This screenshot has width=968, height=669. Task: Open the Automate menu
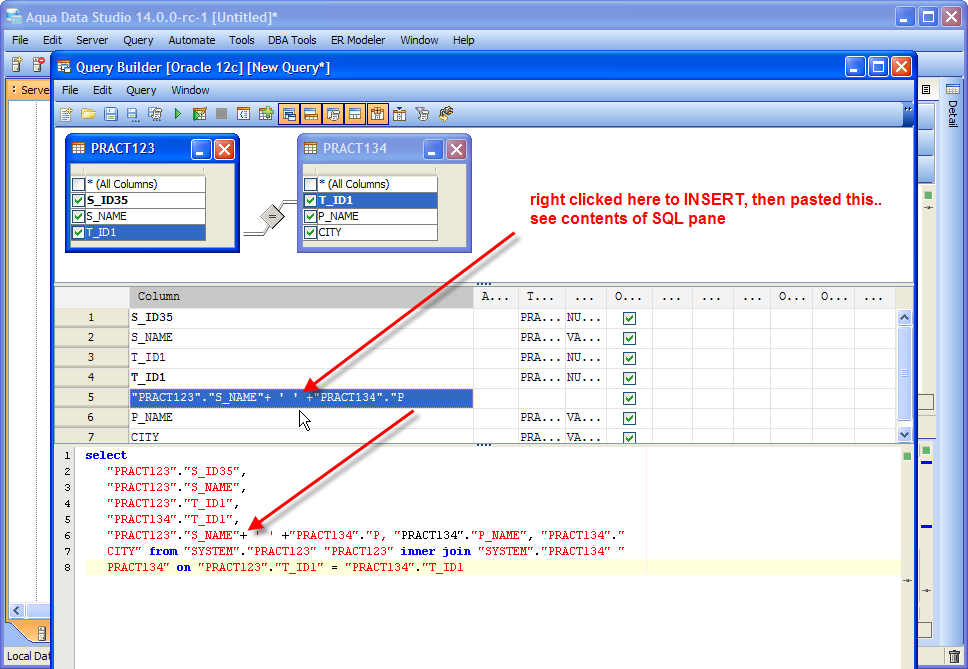192,40
